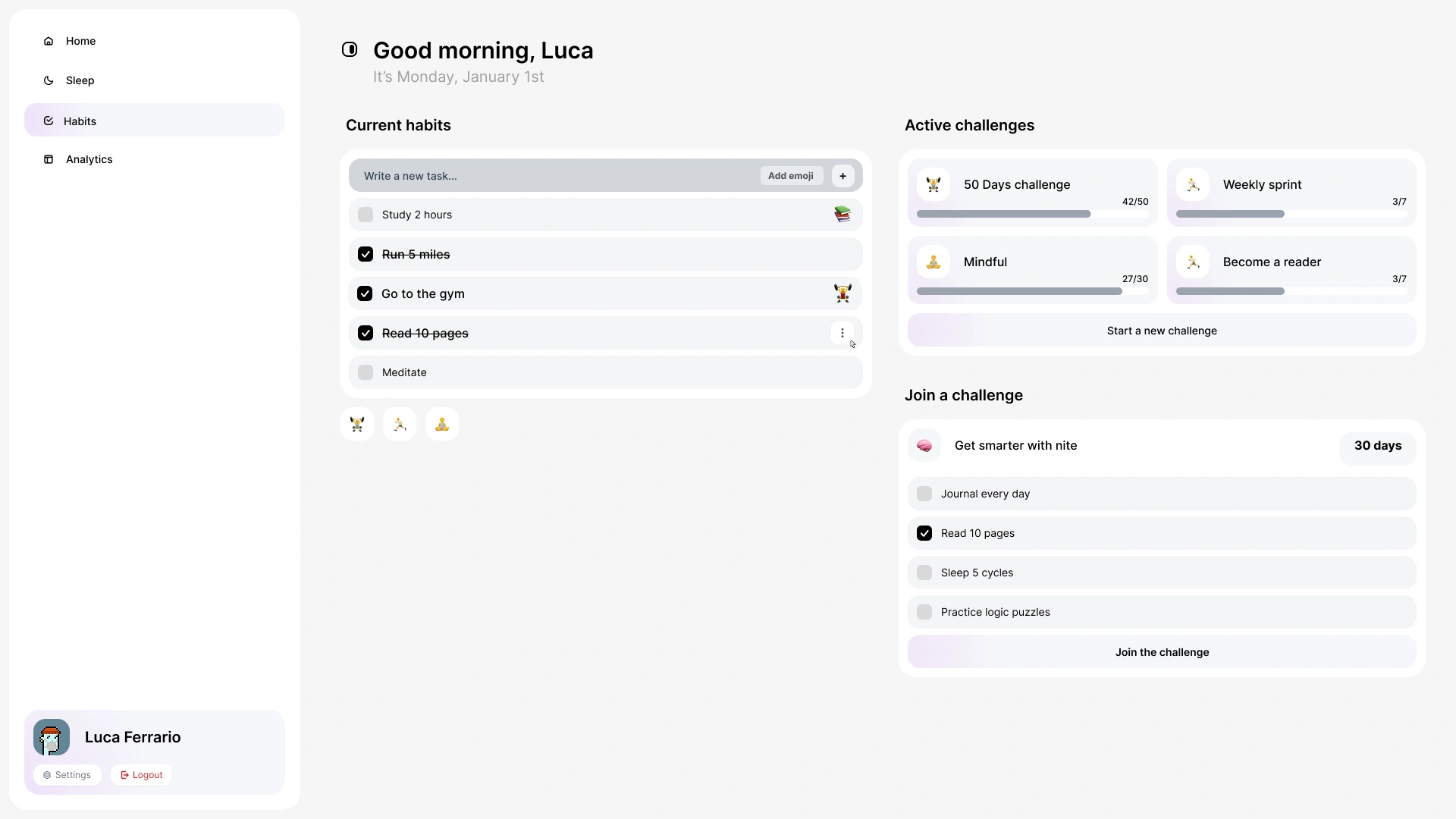Click books emoji on Study 2 hours
Viewport: 1456px width, 819px height.
(842, 215)
